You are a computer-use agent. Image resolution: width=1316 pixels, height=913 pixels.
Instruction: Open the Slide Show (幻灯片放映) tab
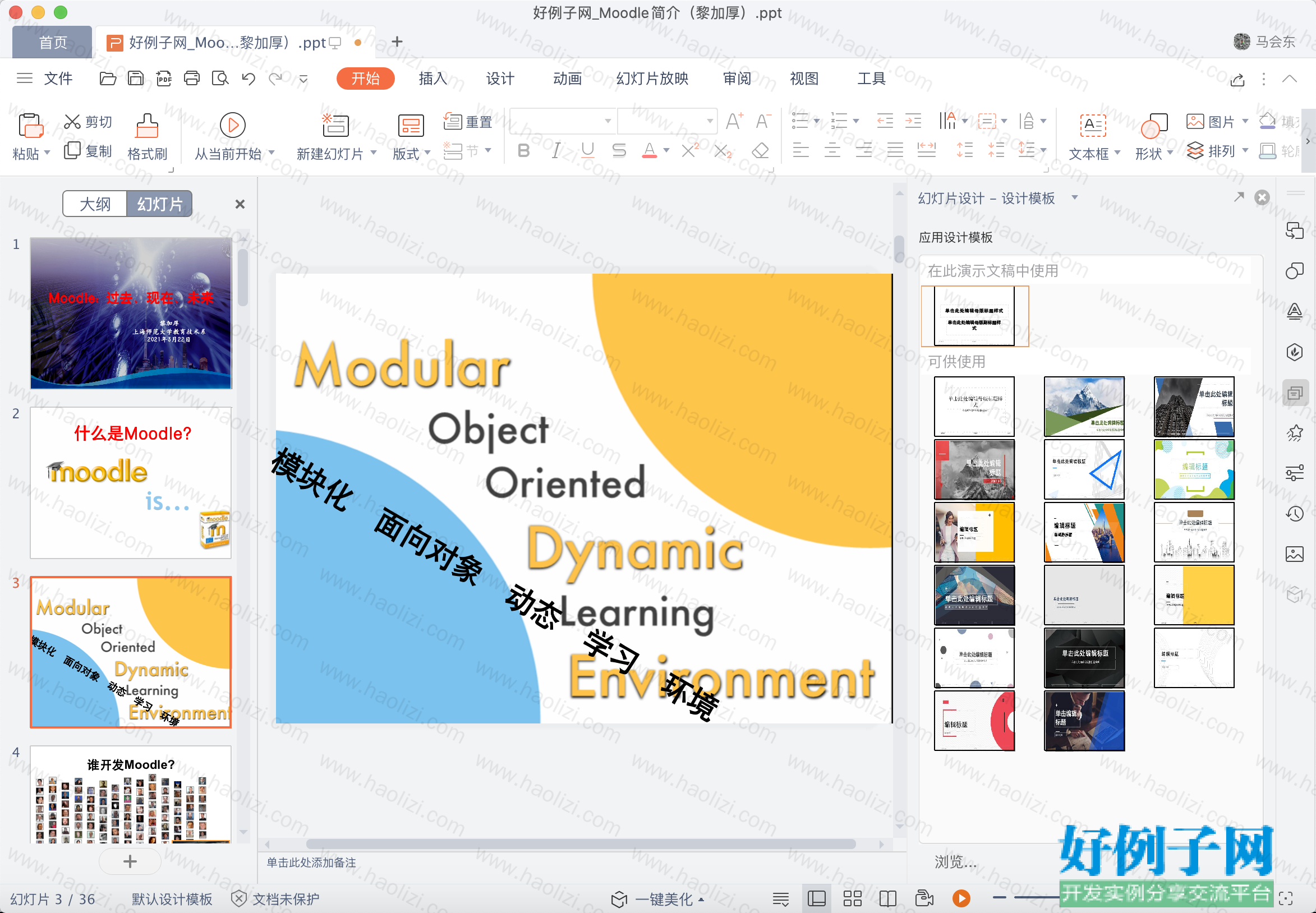(x=652, y=79)
